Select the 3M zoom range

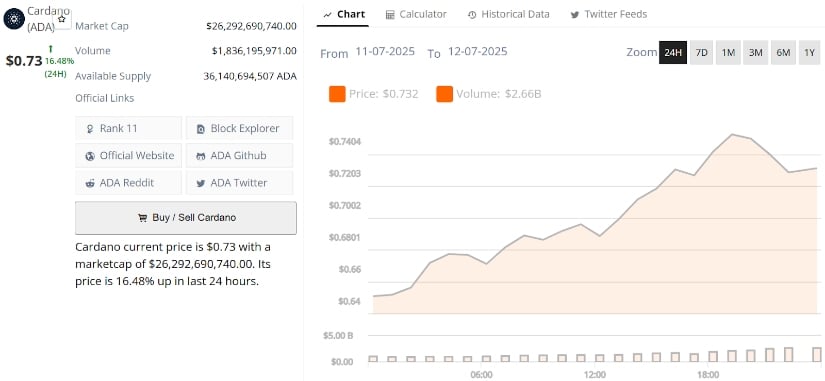pyautogui.click(x=756, y=53)
